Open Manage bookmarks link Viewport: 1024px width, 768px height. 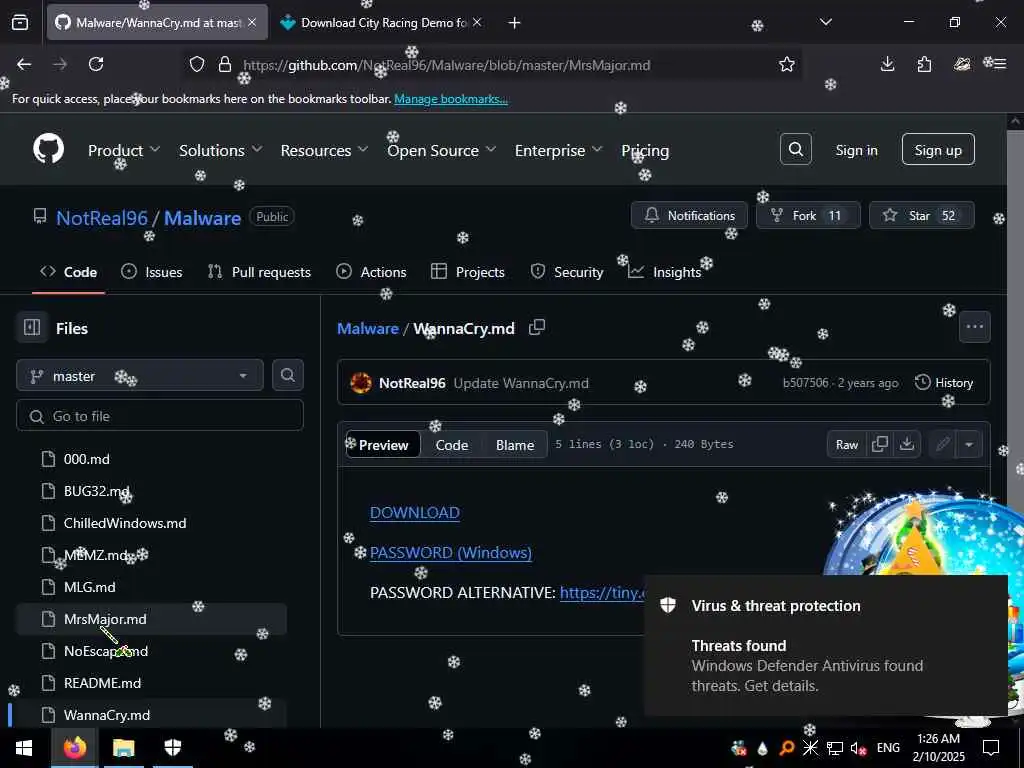pos(451,99)
